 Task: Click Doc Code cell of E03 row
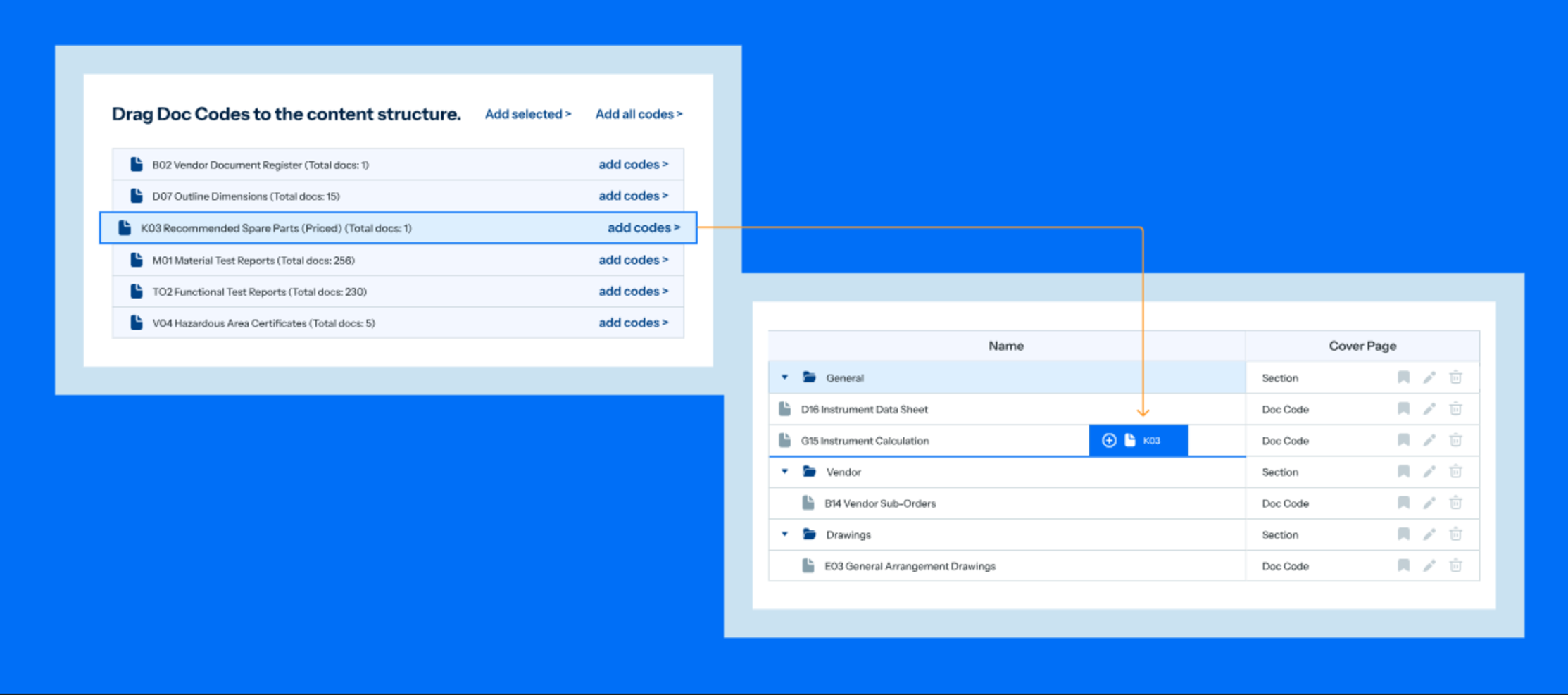pos(1285,566)
